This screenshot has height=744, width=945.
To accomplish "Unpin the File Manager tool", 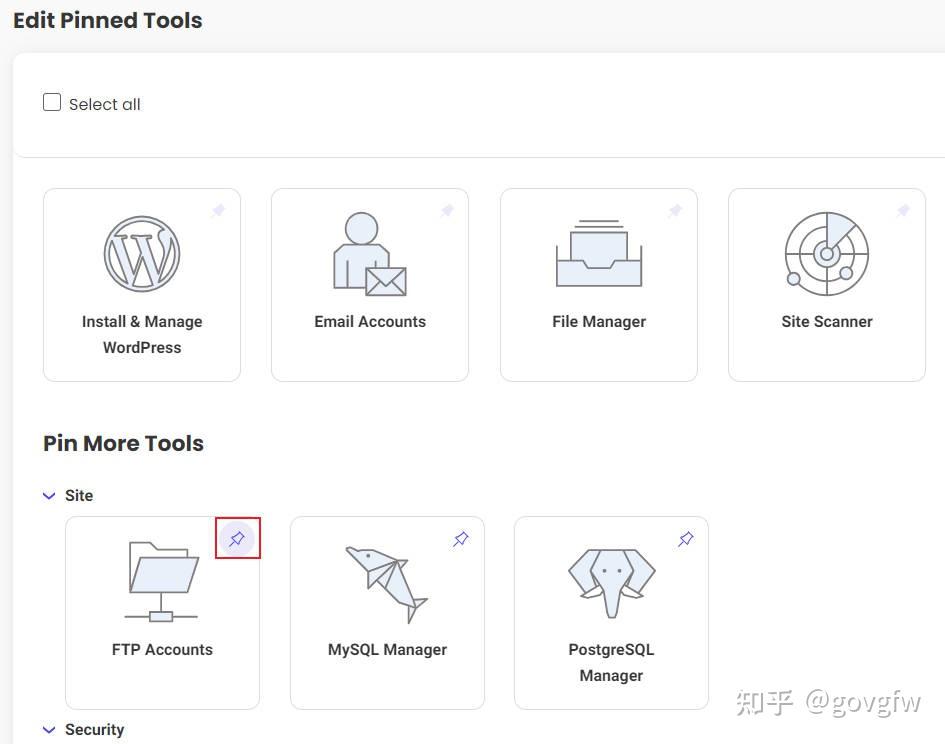I will 675,211.
